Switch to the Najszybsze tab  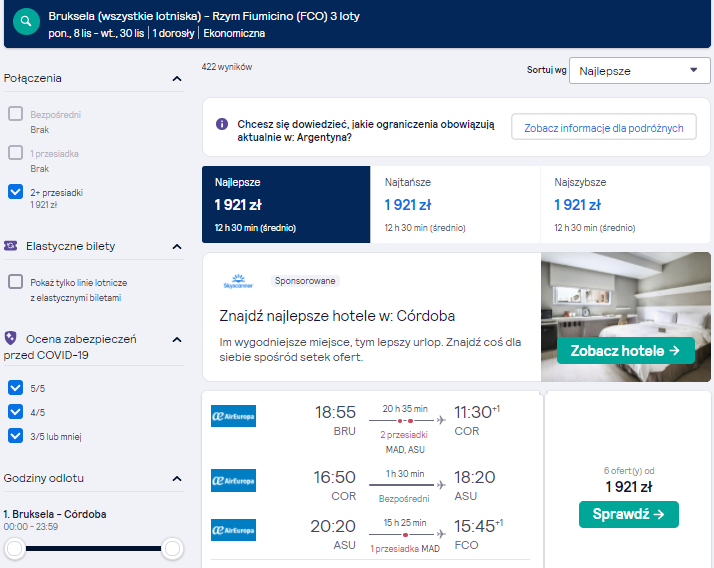[x=625, y=205]
